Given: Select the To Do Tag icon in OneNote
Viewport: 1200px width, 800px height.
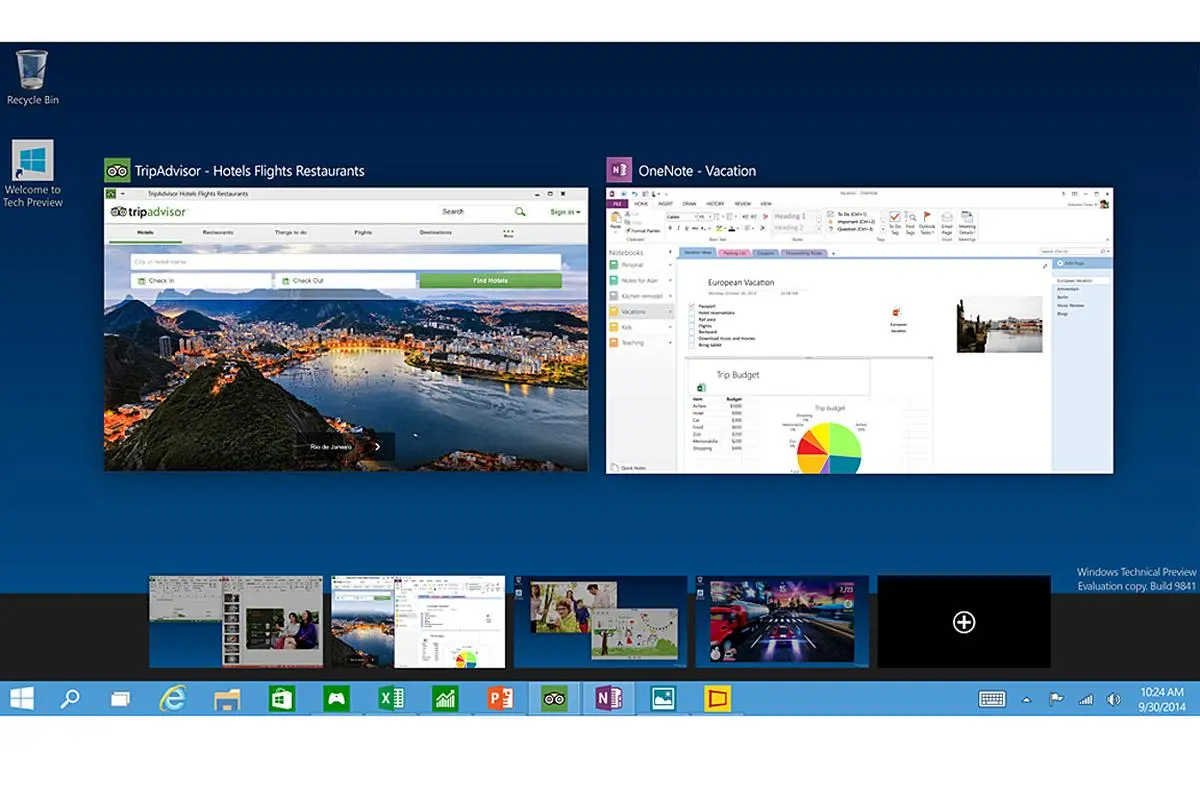Looking at the screenshot, I should 894,218.
